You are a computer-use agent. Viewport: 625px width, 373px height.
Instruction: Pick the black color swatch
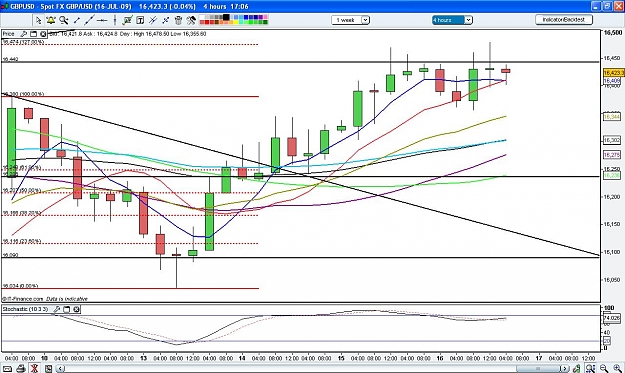(226, 17)
